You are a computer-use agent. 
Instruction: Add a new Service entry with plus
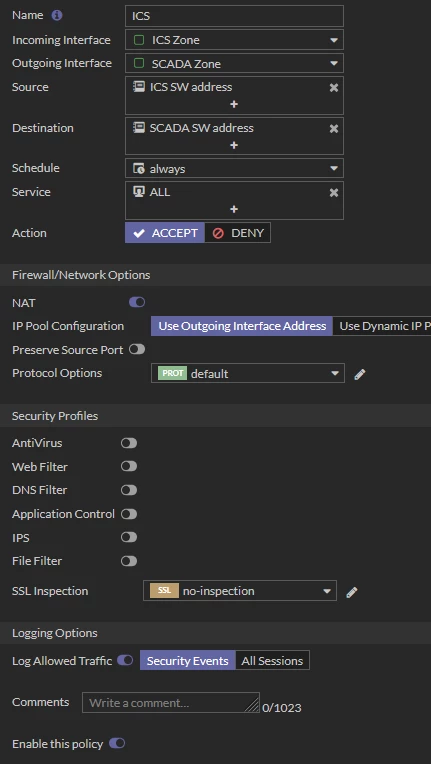point(234,209)
